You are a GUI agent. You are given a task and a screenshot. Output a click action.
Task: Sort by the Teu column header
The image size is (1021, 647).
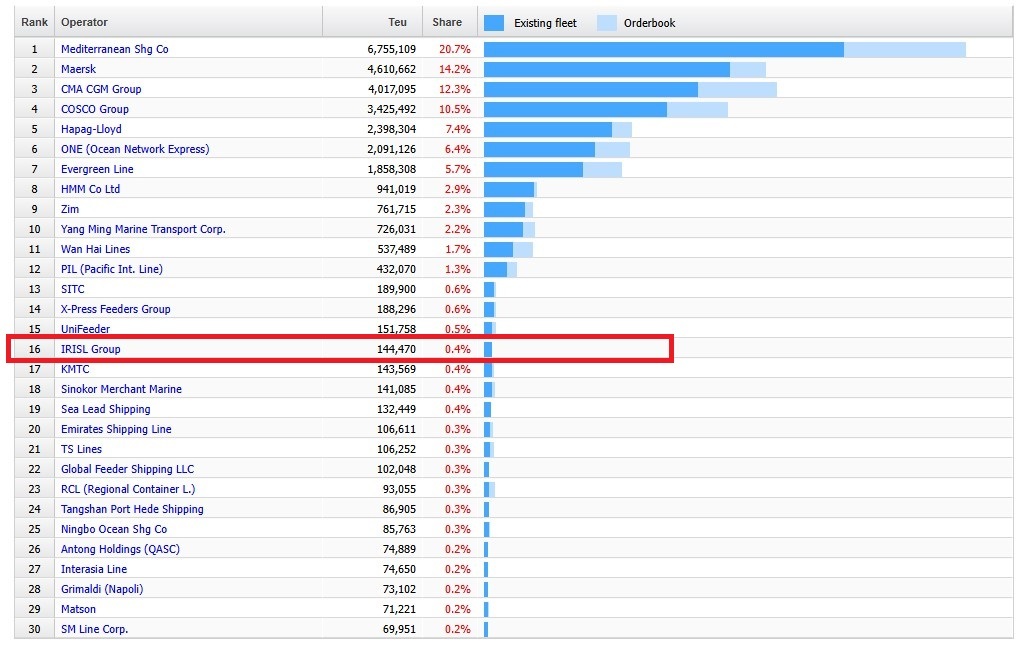pos(397,22)
